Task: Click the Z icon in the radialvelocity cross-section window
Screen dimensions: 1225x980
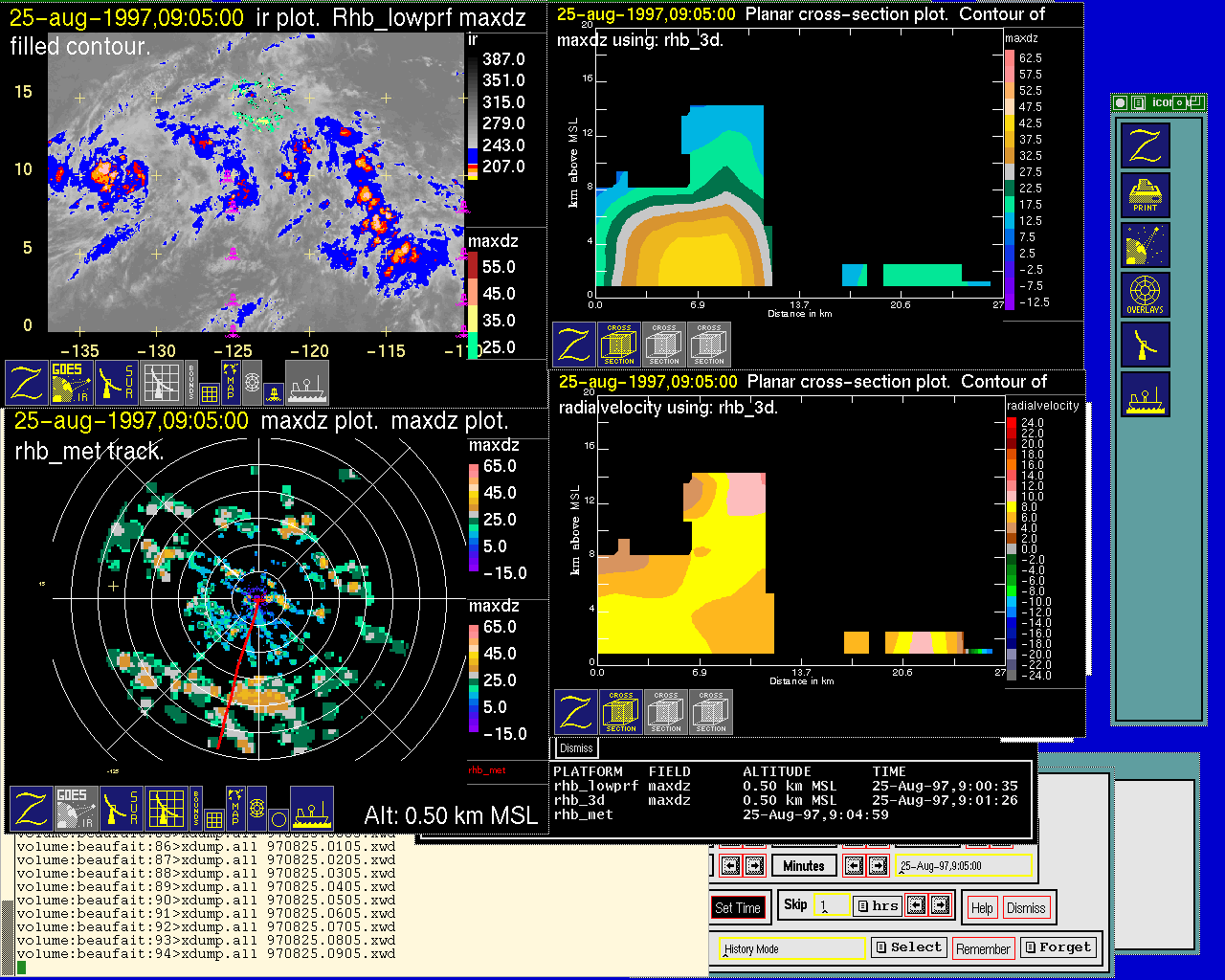Action: pyautogui.click(x=577, y=713)
